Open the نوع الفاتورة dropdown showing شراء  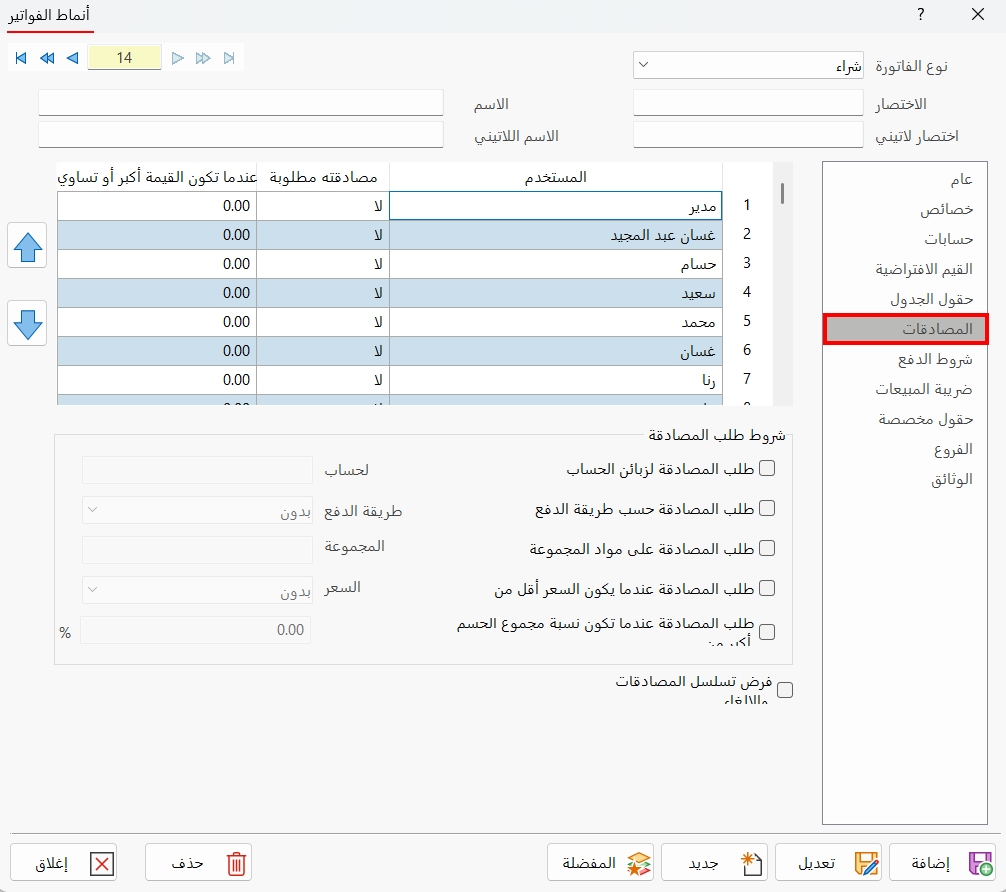[x=748, y=65]
